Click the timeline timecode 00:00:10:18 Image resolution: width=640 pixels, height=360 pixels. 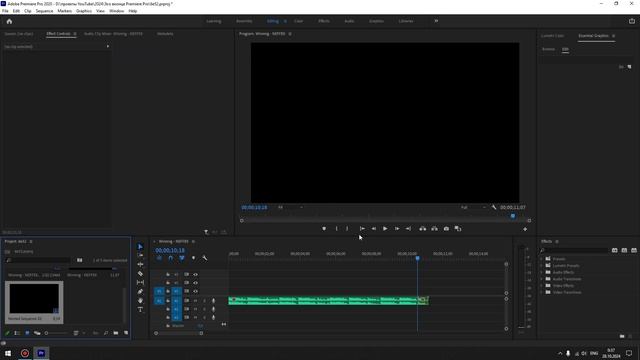[x=170, y=250]
